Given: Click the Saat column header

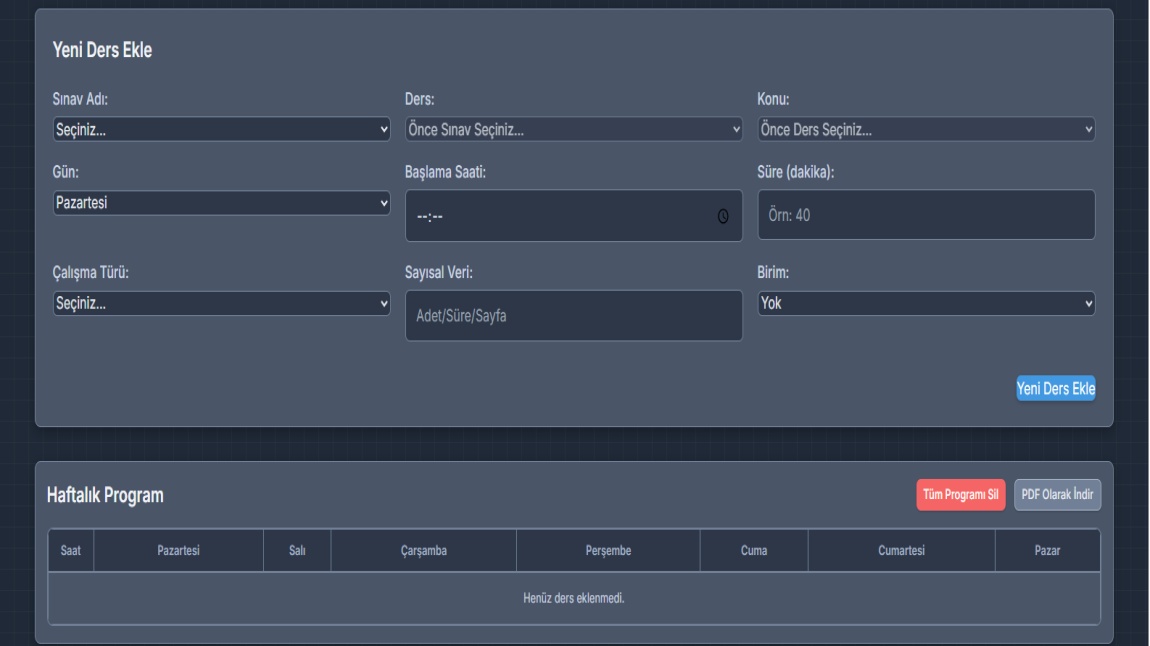Looking at the screenshot, I should click(x=70, y=551).
